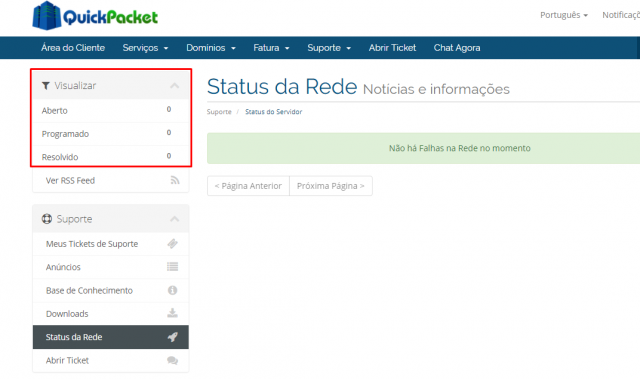Screen dimensions: 640x379
Task: Click the count badge next to Aberto
Action: pos(169,109)
